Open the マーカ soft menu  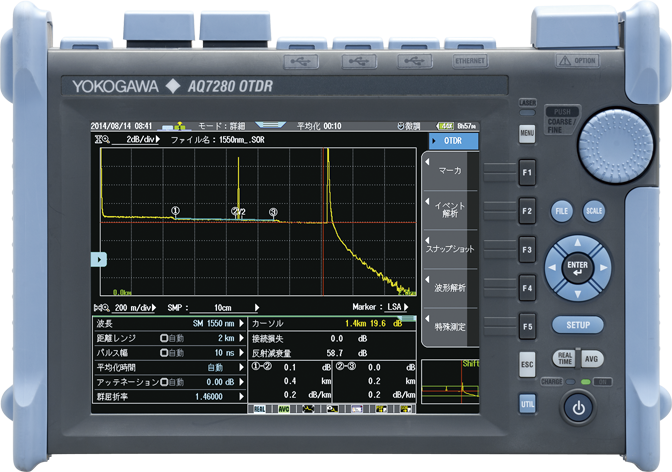pyautogui.click(x=450, y=171)
